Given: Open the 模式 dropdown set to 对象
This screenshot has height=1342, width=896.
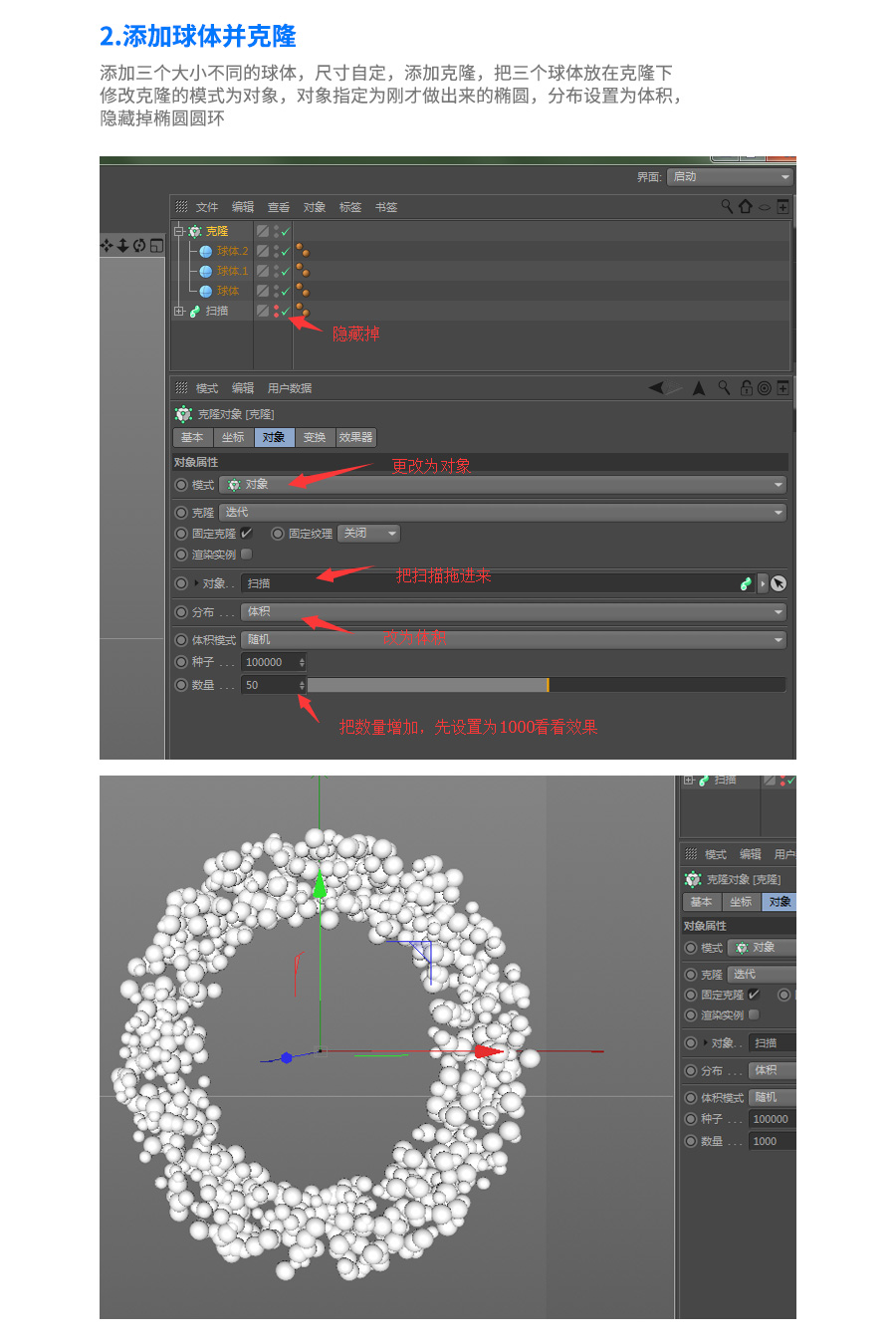Looking at the screenshot, I should 504,485.
